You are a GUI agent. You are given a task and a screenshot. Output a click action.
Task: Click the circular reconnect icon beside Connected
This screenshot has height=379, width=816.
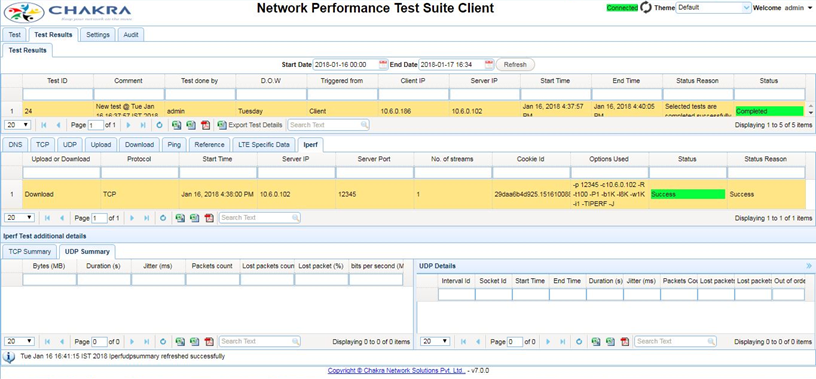pos(646,7)
